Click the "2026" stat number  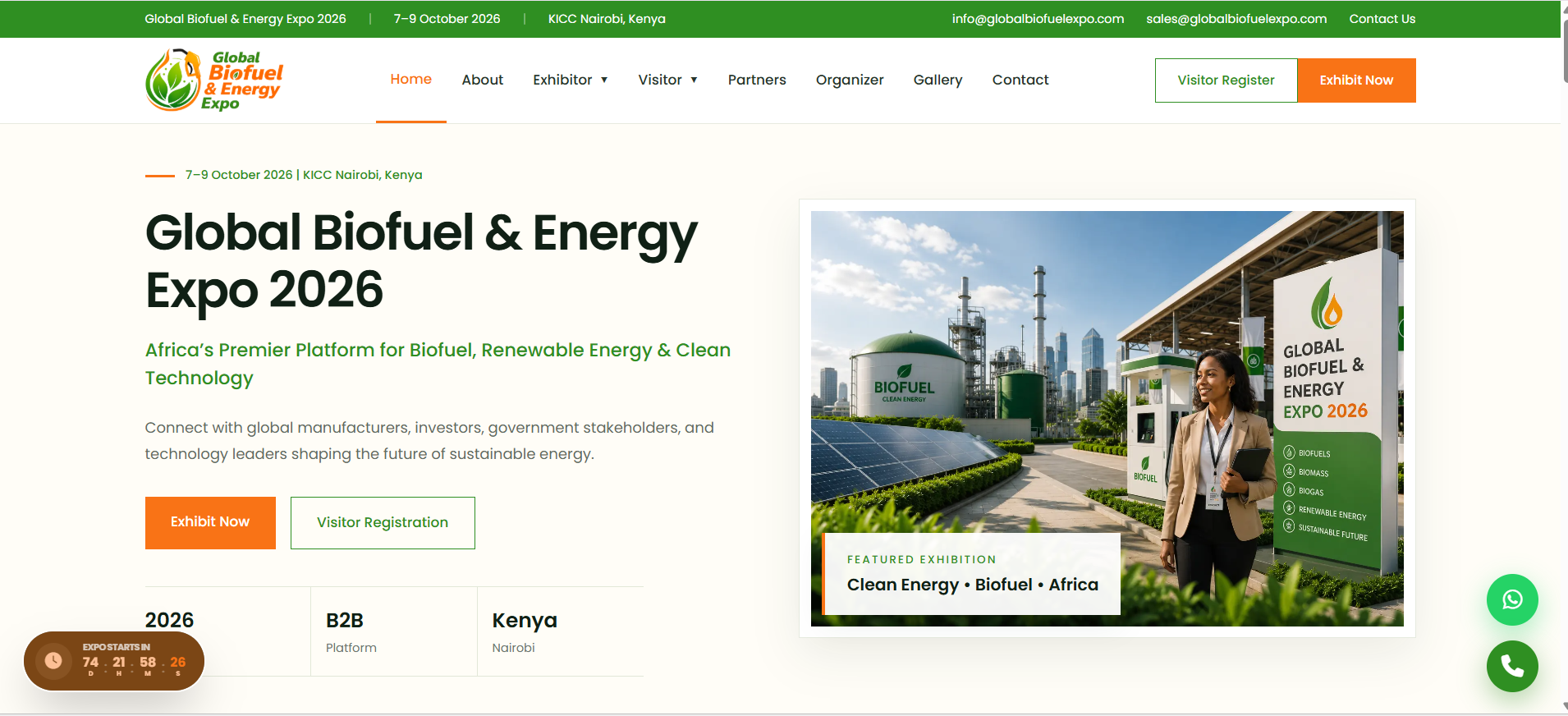pos(169,620)
